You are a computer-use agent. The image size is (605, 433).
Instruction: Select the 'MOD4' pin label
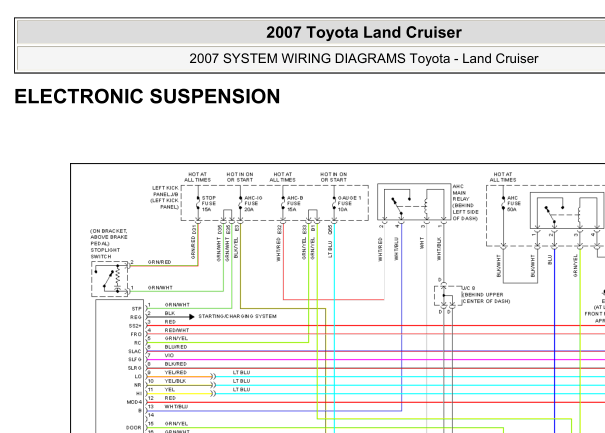tap(134, 402)
